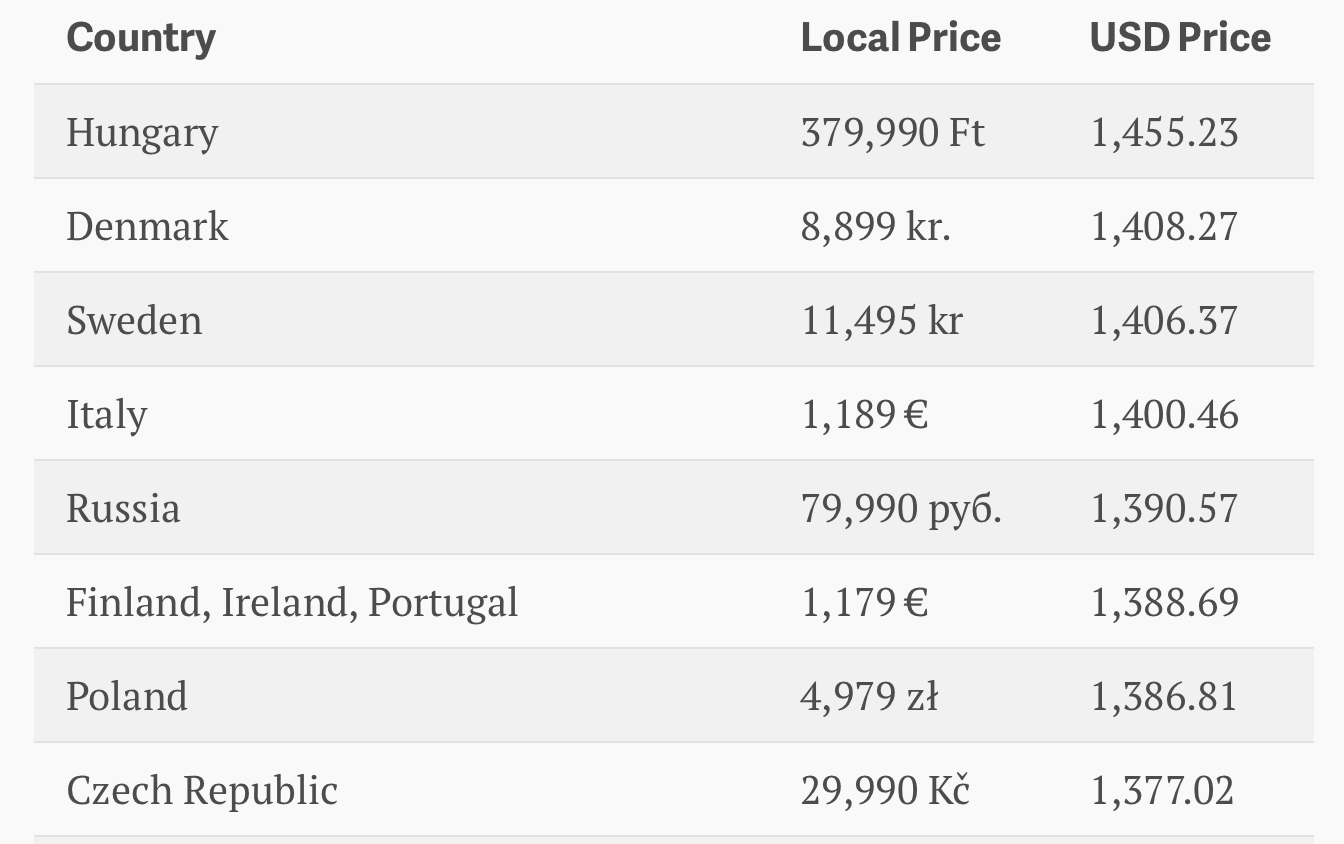Select the USD price 1,388.69
1344x844 pixels.
tap(1164, 603)
